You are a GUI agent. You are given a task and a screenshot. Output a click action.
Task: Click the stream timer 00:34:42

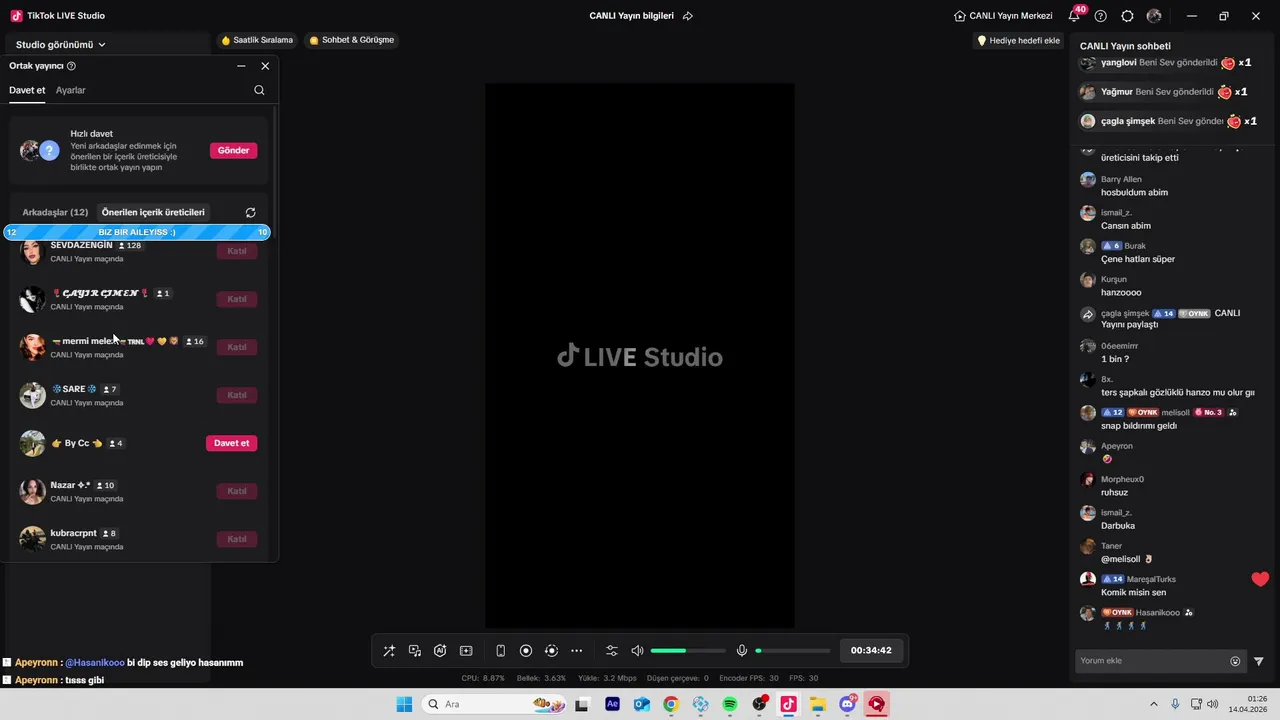click(x=871, y=650)
